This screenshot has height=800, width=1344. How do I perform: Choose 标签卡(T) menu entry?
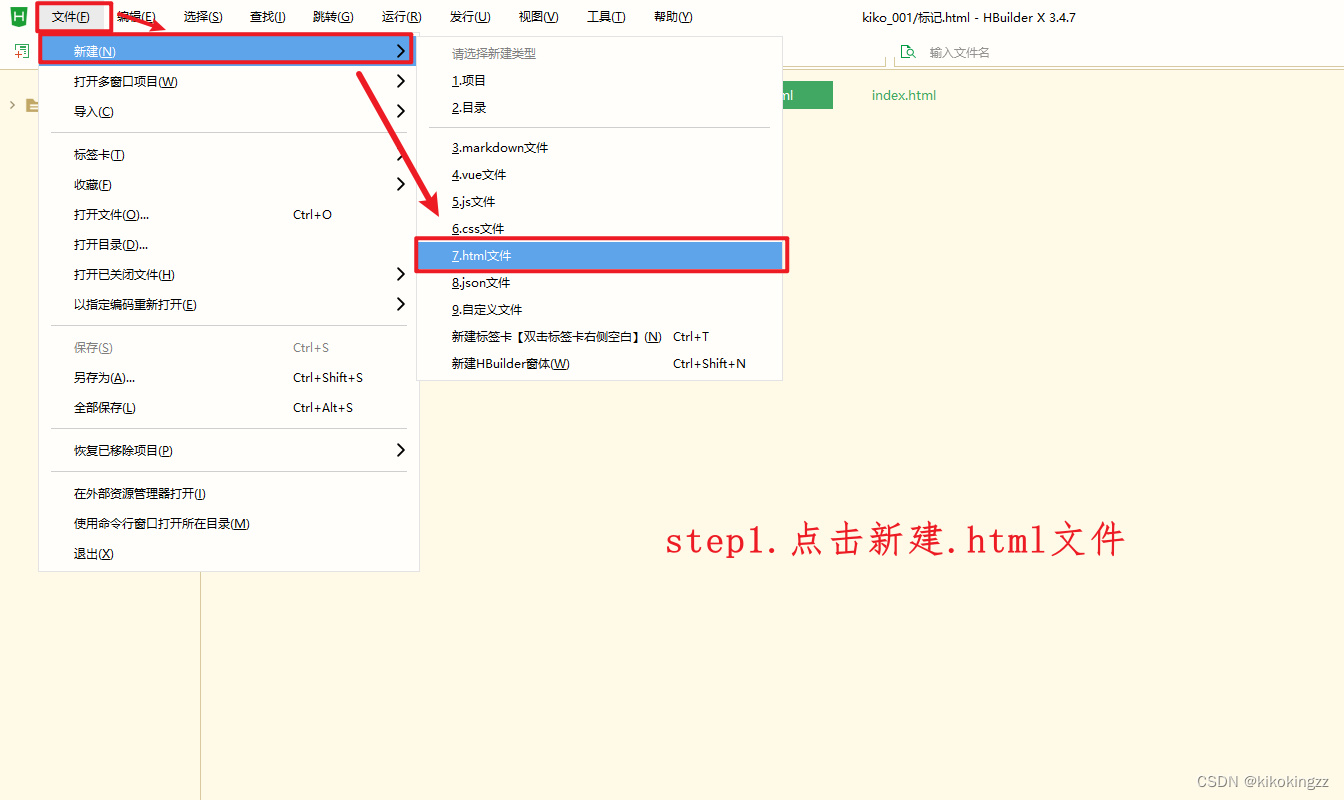point(228,155)
